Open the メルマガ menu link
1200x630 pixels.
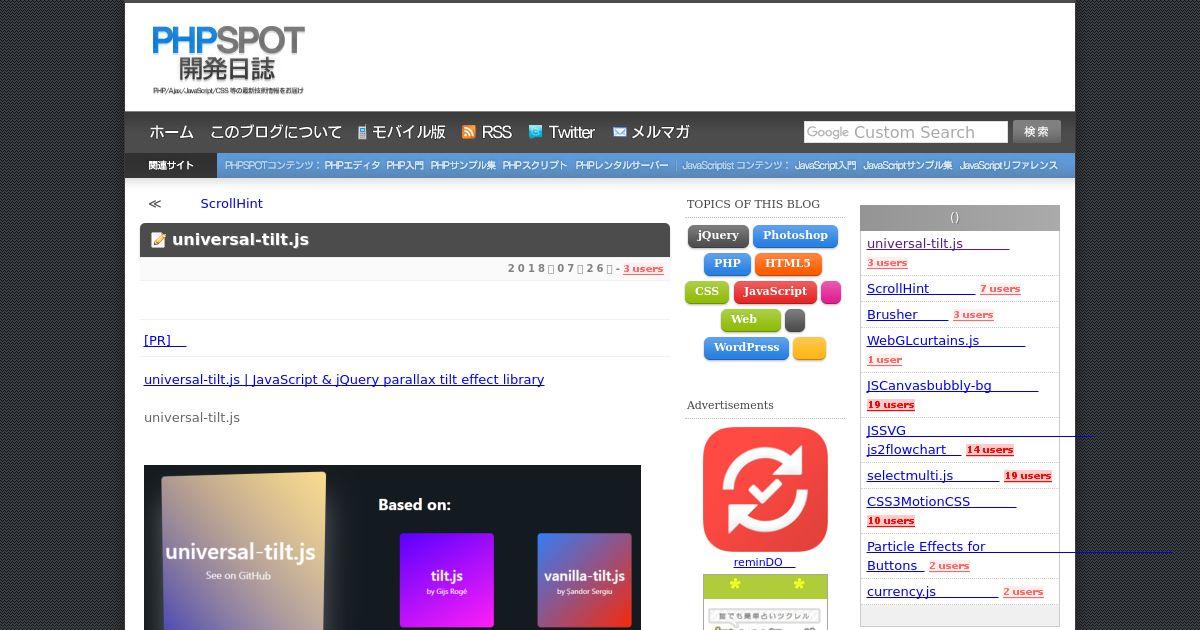[x=660, y=132]
